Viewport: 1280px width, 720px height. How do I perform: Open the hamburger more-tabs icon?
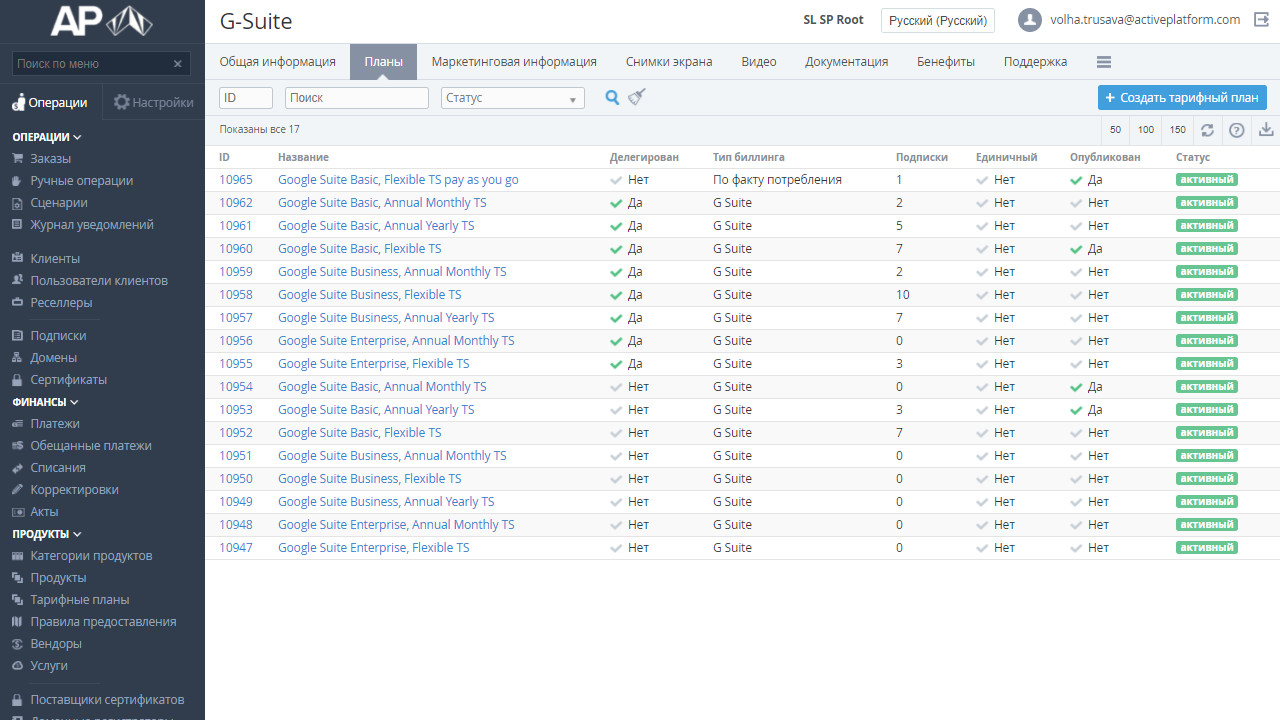[1104, 62]
